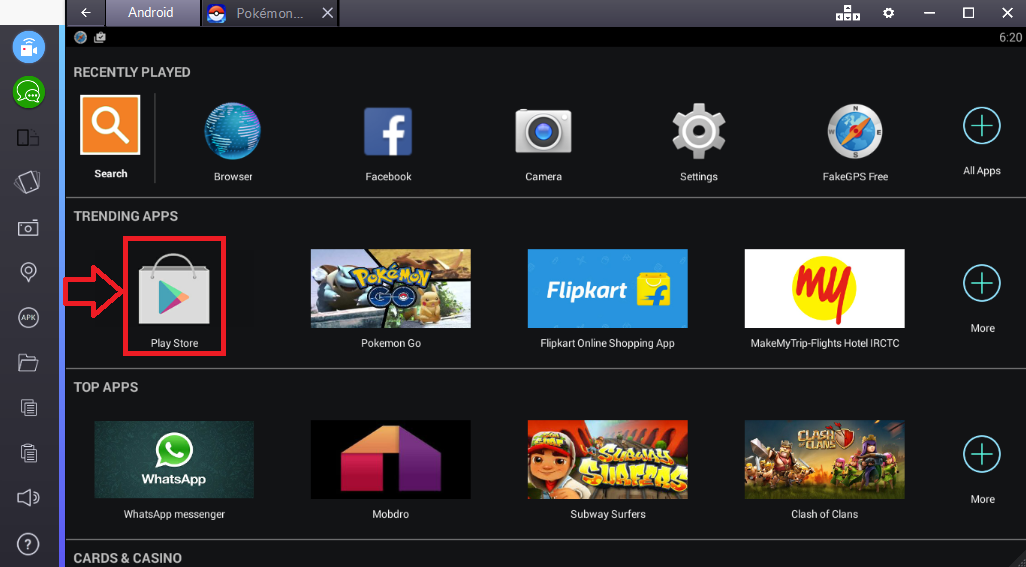Launch the Facebook app
This screenshot has width=1026, height=567.
(388, 132)
